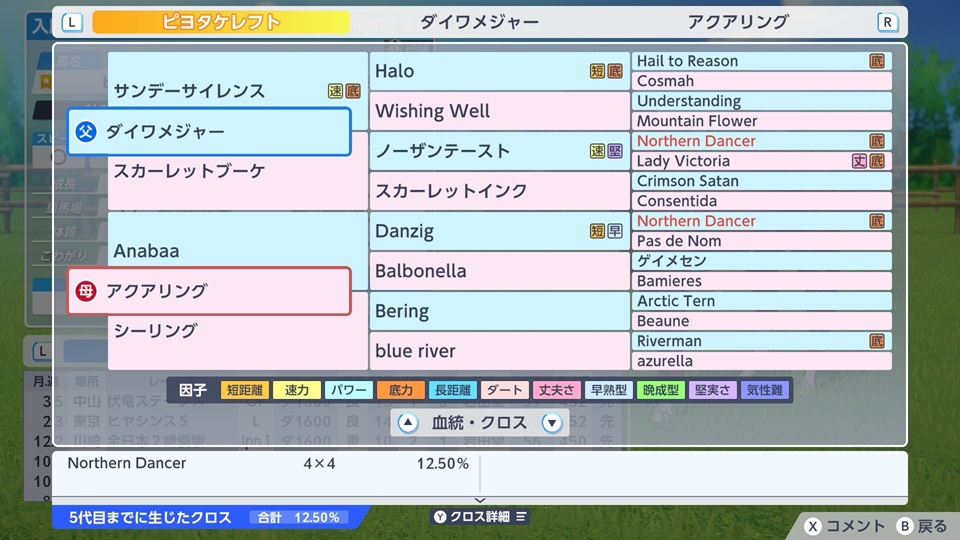
Task: Select the Northern Dancer 4×4 cross row
Action: (266, 463)
